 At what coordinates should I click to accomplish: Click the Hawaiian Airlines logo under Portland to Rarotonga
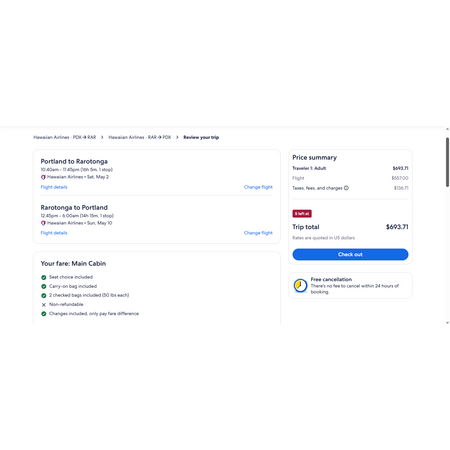(x=43, y=177)
